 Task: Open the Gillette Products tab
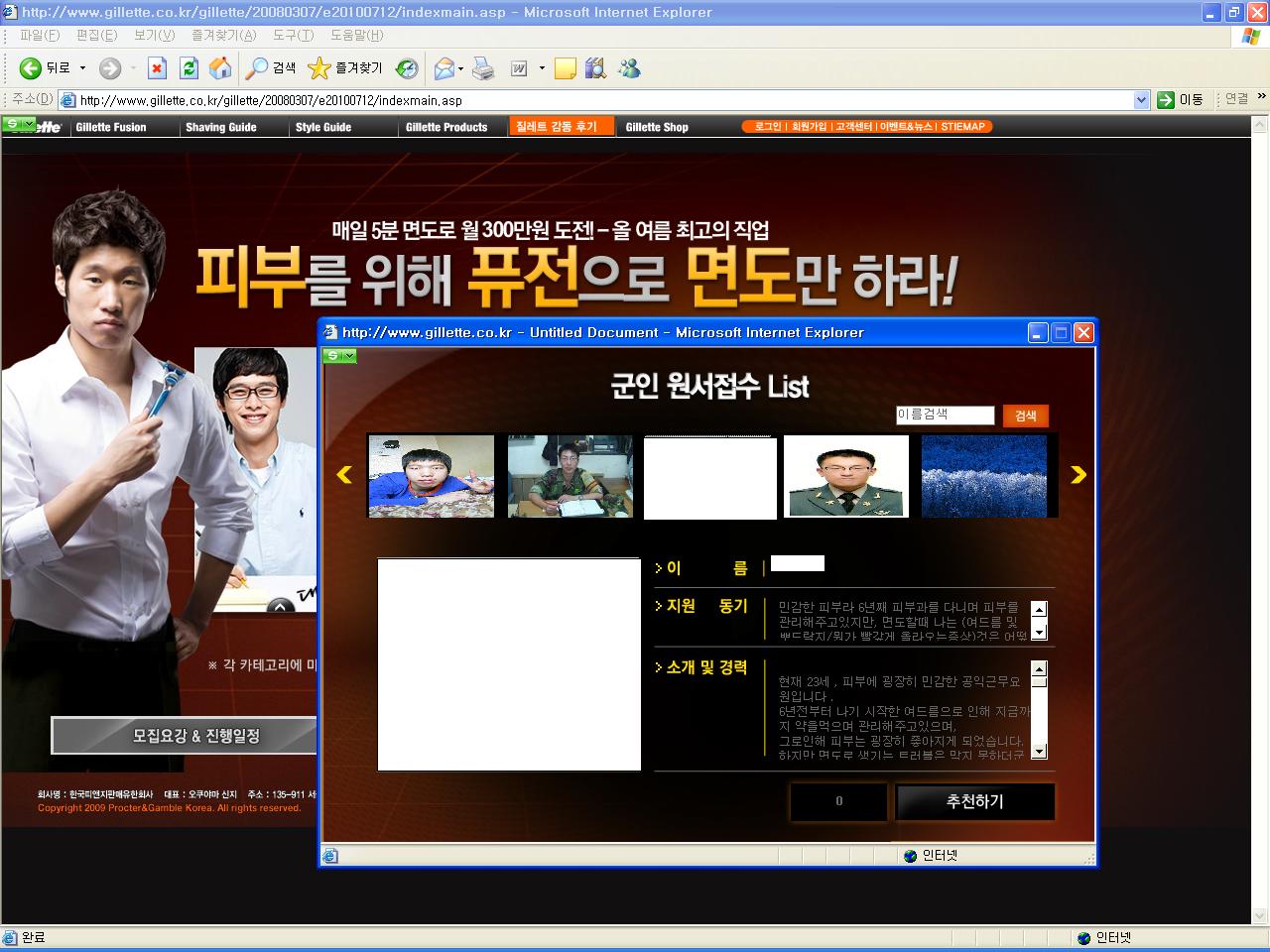point(446,127)
